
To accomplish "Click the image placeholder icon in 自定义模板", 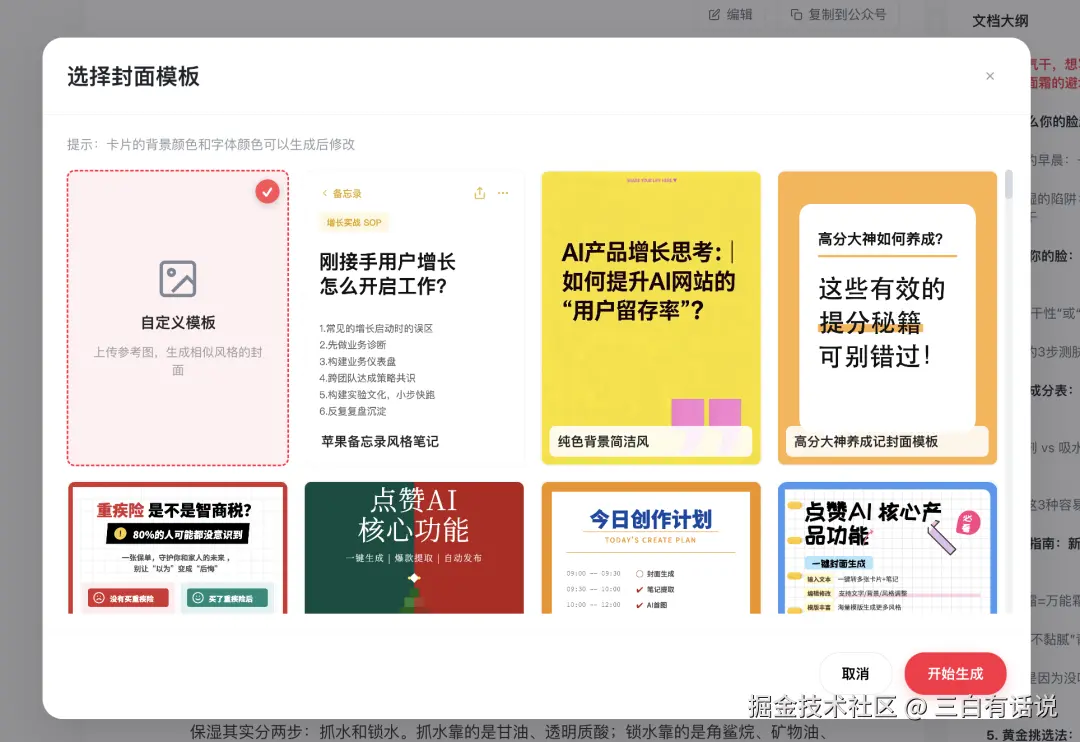I will click(177, 279).
